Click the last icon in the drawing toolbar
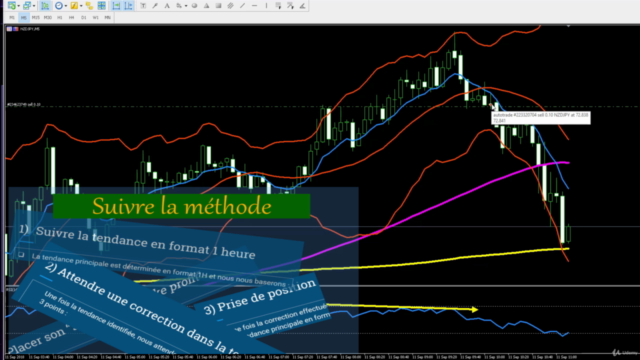Screen dimensions: 640x360 pyautogui.click(x=302, y=6)
